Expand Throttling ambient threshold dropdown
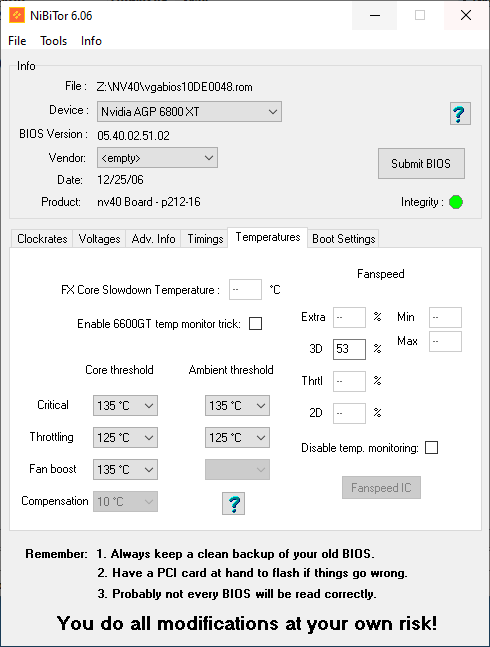 237,437
